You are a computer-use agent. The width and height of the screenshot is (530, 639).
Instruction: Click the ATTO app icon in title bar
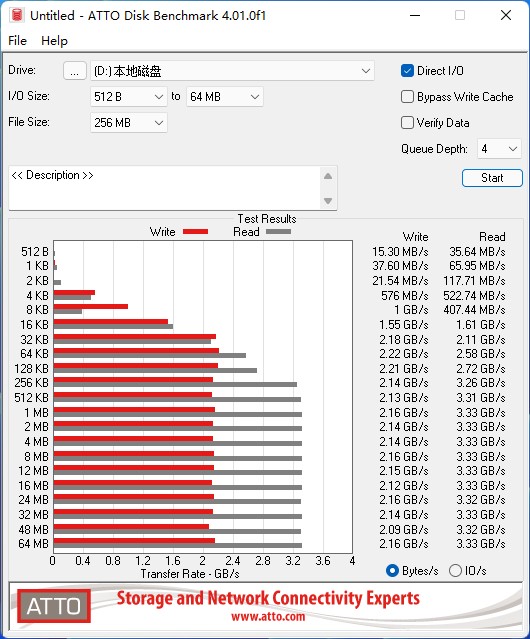[17, 15]
